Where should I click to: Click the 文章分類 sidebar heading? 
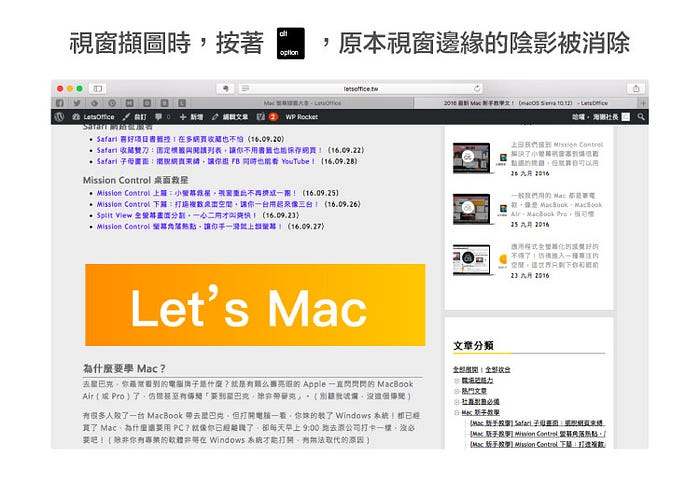(473, 346)
